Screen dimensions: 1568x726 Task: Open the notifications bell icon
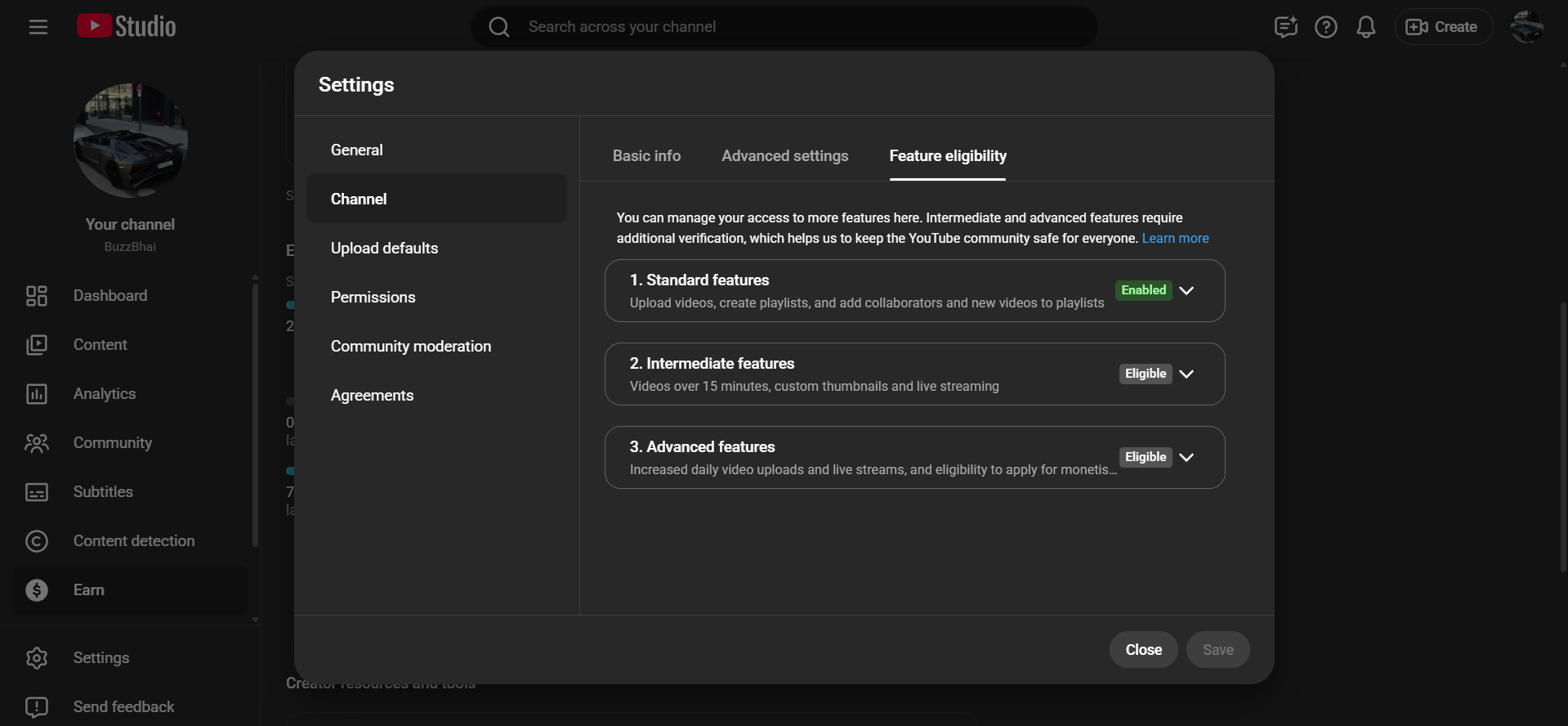point(1365,27)
